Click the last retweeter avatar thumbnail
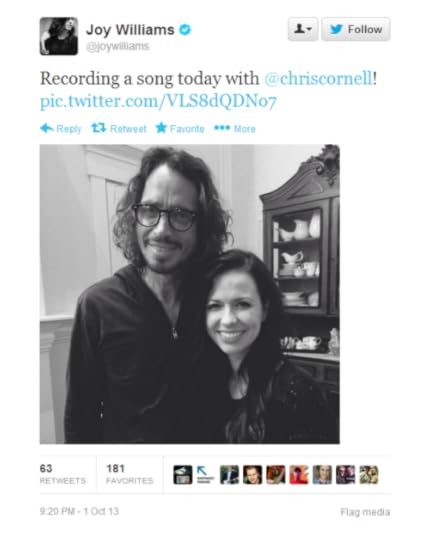430x540 pixels. click(x=369, y=475)
